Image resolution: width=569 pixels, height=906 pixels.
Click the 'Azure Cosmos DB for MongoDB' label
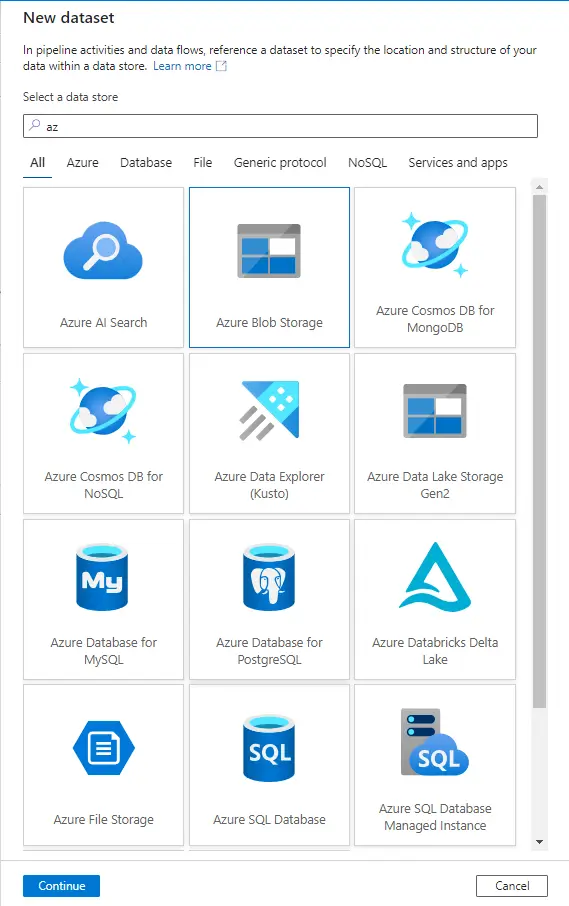[435, 319]
